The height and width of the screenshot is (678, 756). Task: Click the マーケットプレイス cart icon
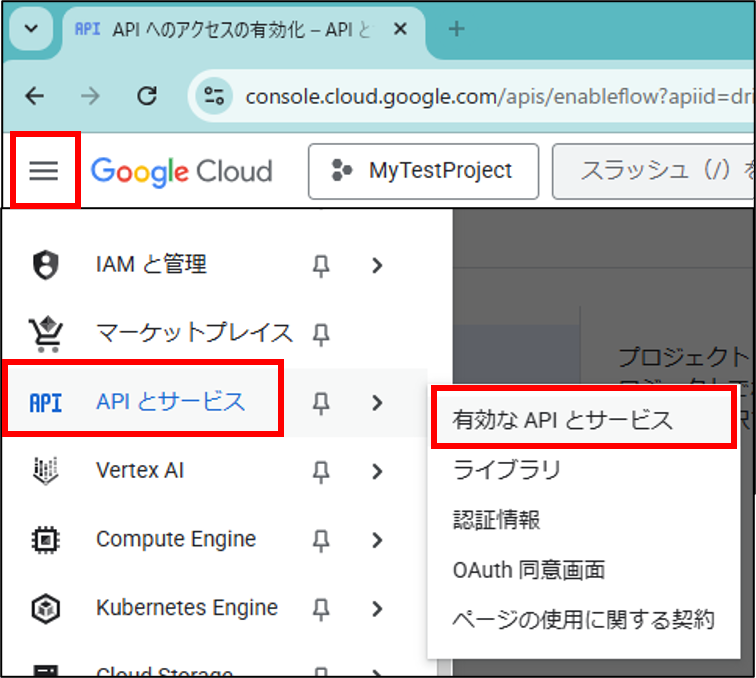coord(46,334)
